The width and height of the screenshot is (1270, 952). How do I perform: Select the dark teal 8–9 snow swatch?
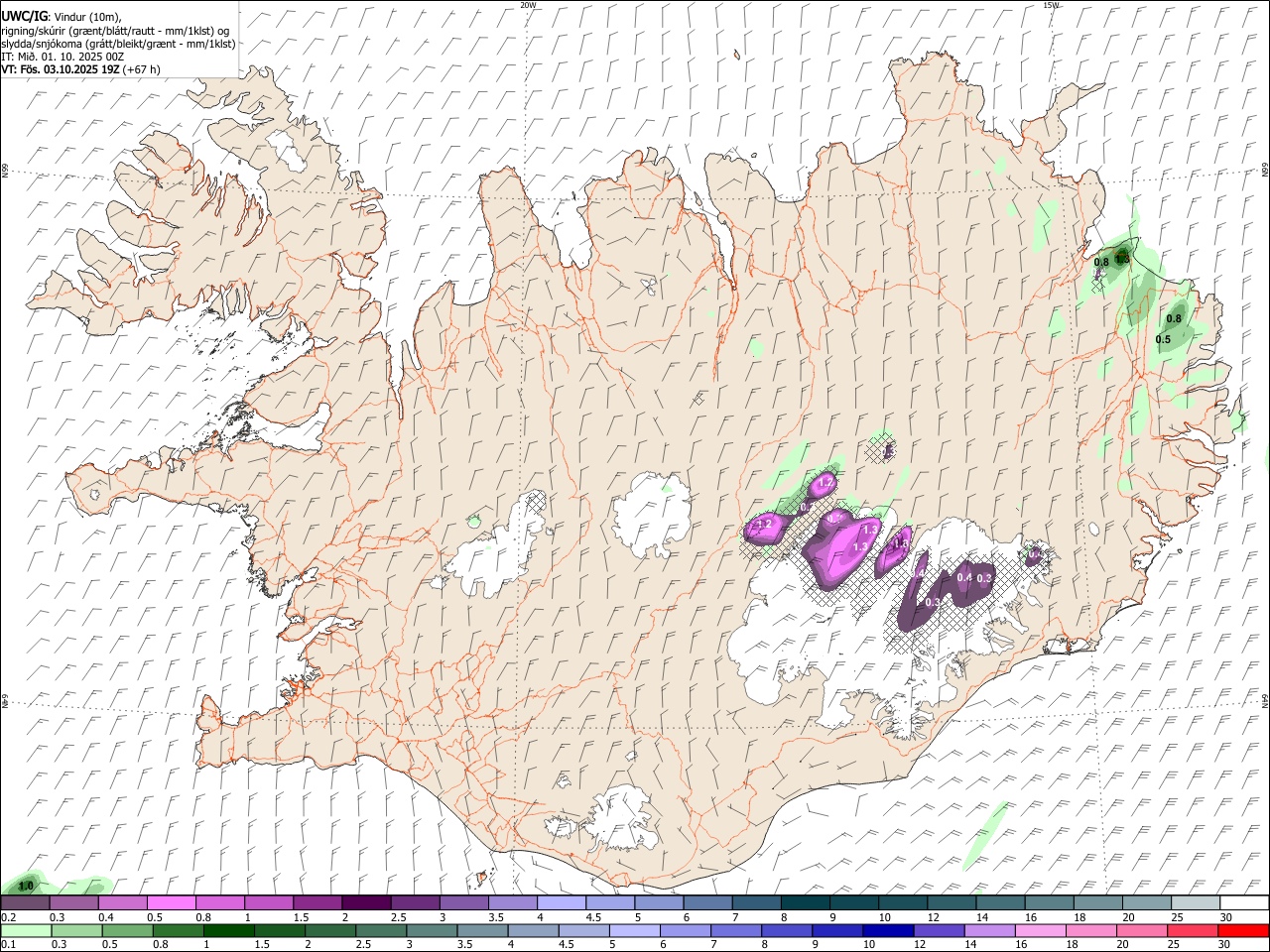[806, 902]
